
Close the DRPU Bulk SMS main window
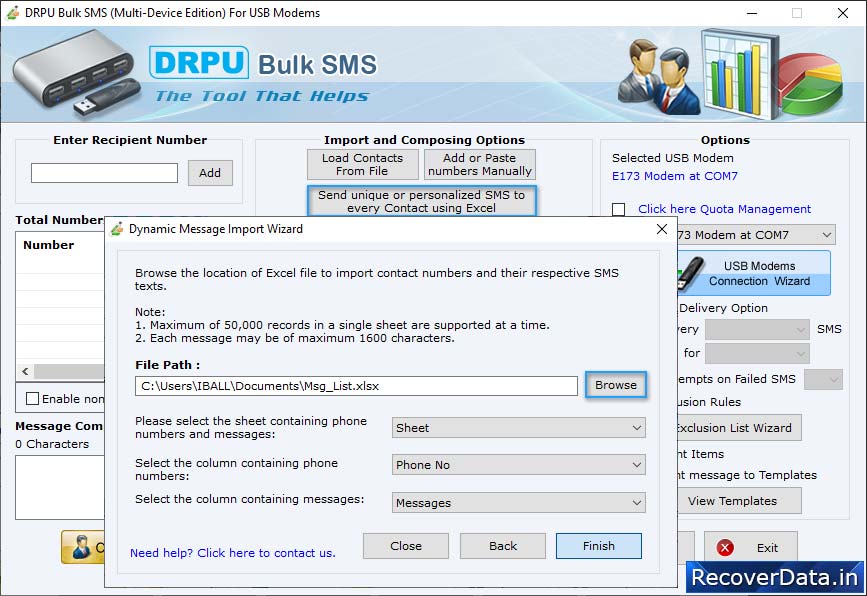(843, 13)
